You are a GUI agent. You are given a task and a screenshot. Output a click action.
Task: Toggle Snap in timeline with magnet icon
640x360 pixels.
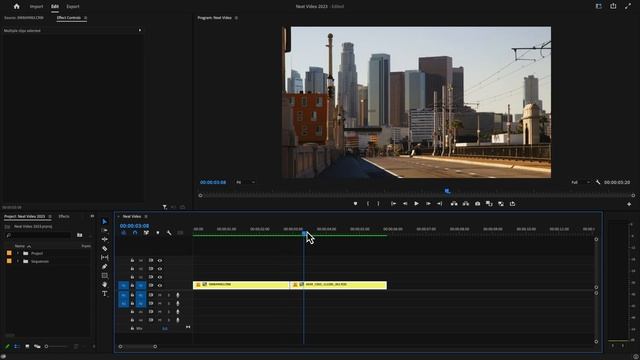point(135,233)
